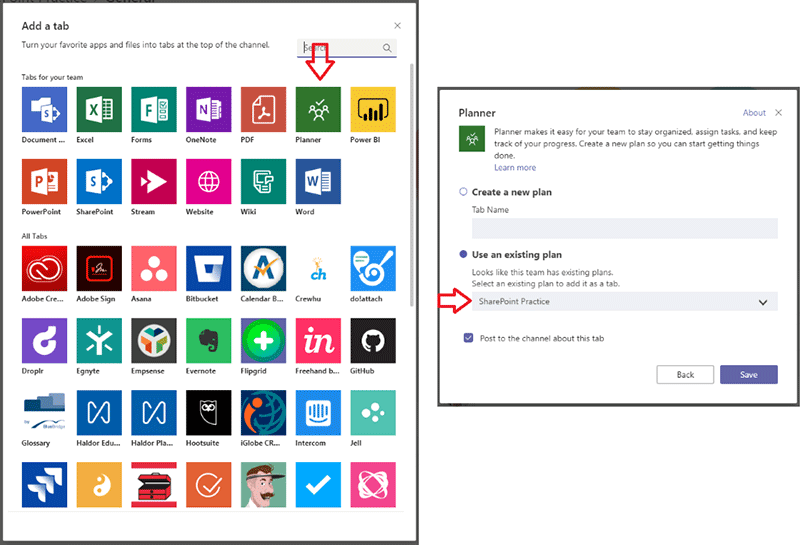Choose the Word tab app

click(318, 181)
